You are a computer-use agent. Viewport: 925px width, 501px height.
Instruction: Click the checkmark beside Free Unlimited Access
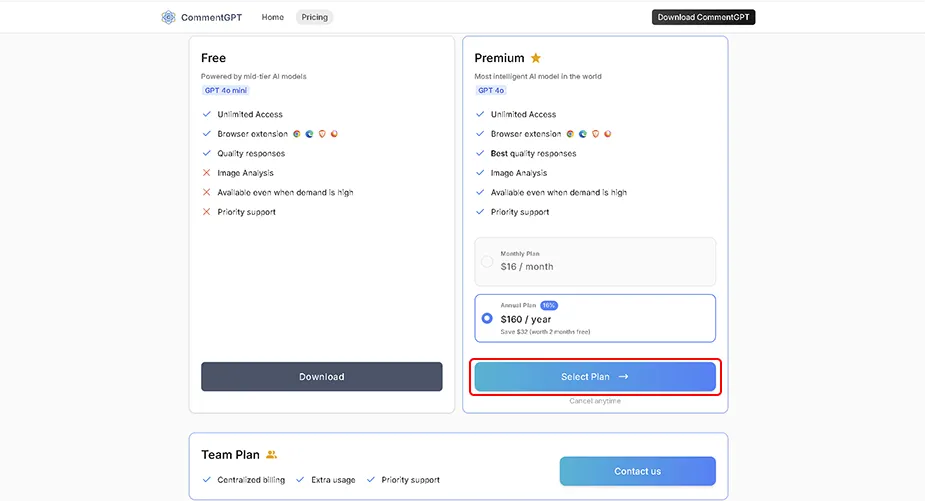206,114
